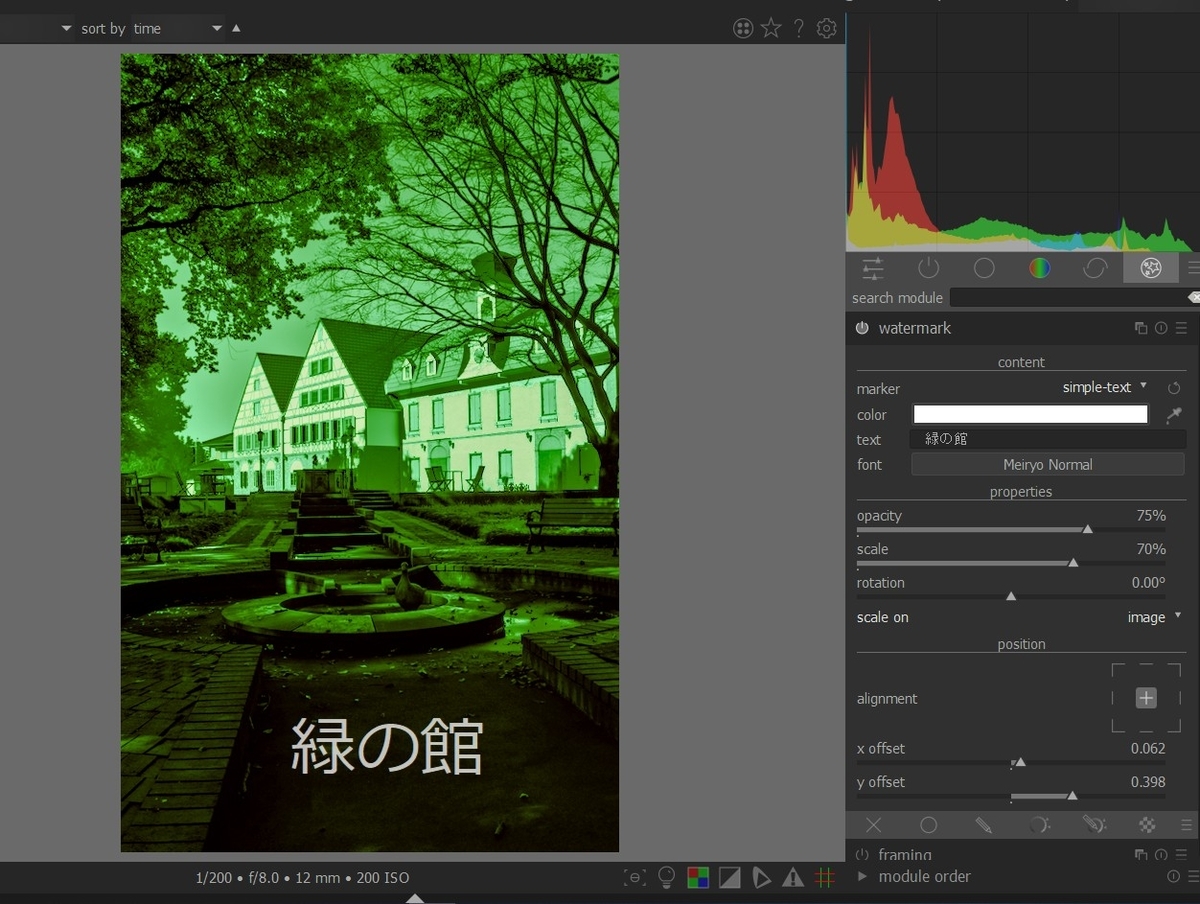Select parametric mask icon
This screenshot has height=904, width=1200.
coord(1040,825)
